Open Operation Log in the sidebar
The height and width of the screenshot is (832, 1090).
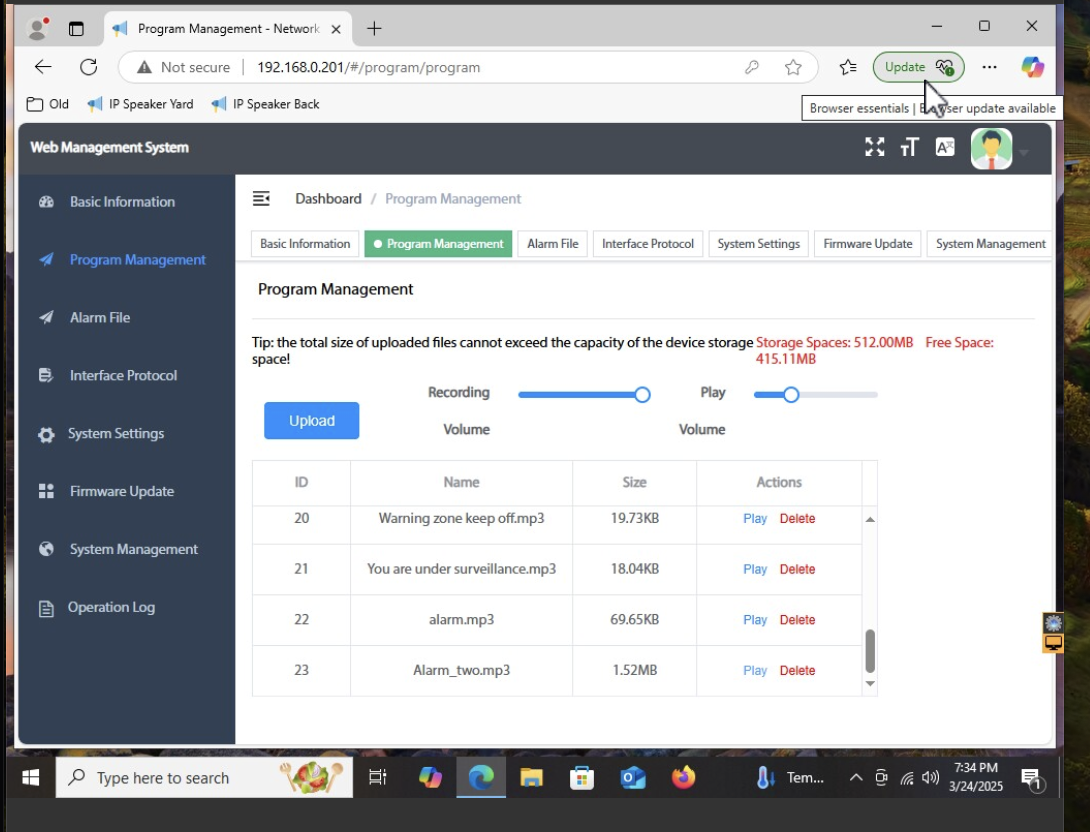pos(111,607)
